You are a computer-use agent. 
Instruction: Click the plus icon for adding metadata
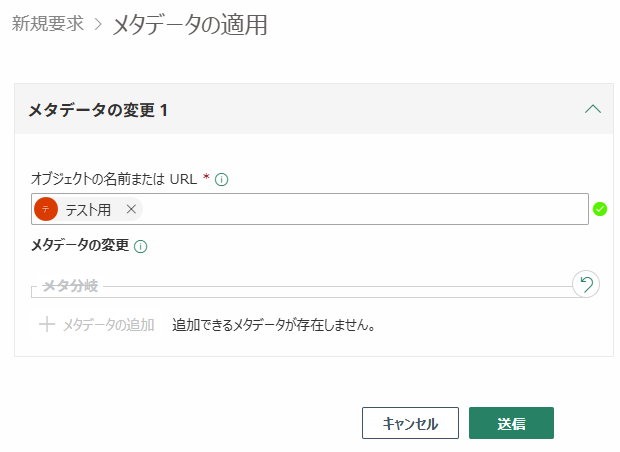[47, 324]
